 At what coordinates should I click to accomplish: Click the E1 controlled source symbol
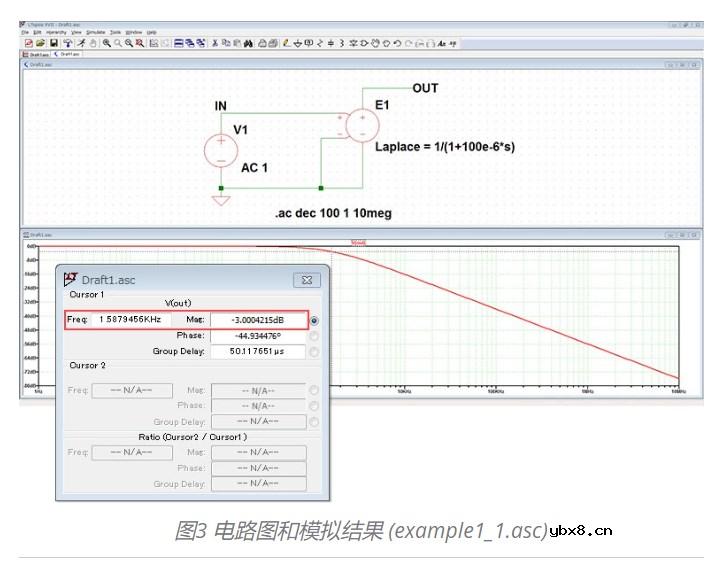pos(362,125)
